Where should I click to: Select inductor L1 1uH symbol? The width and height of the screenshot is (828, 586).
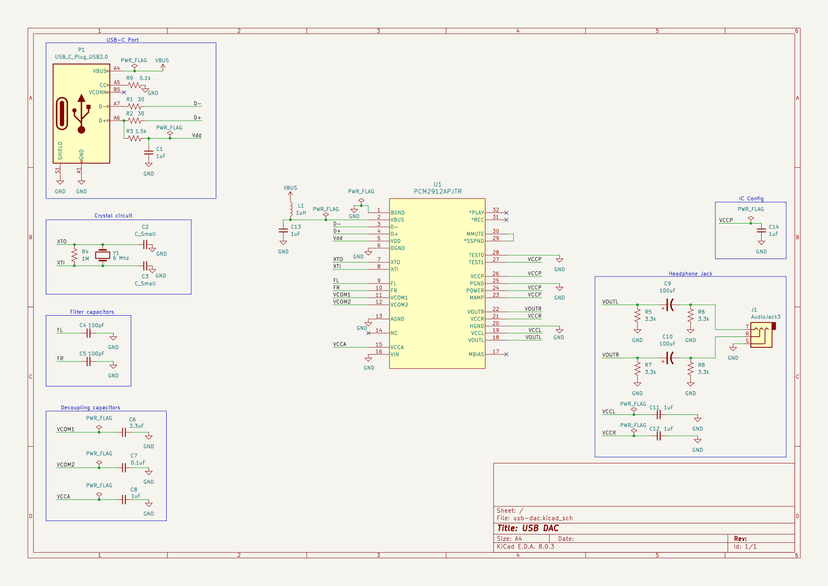(291, 210)
